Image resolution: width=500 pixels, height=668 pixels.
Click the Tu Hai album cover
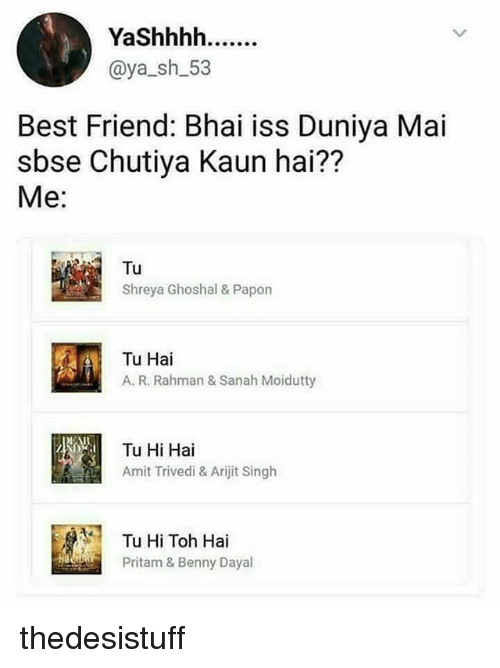coord(77,367)
